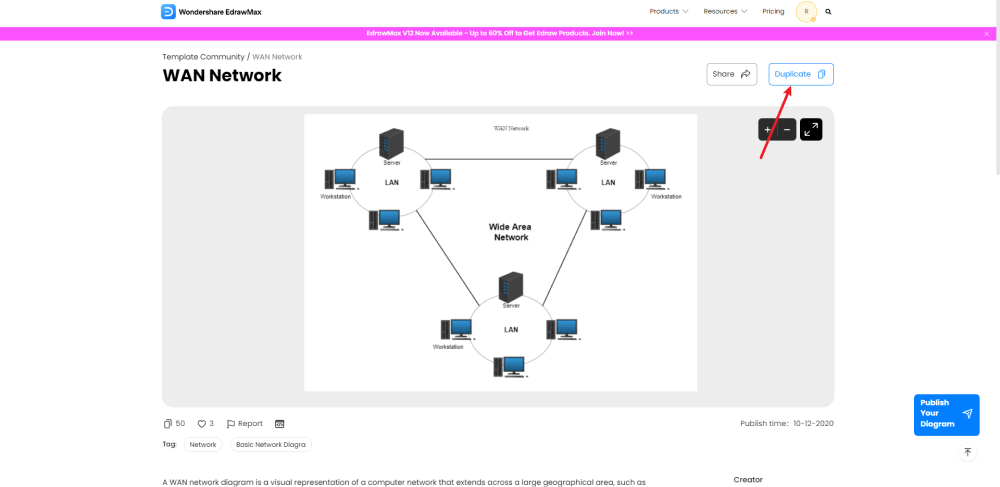This screenshot has height=487, width=1000.
Task: Zoom in with the plus icon
Action: point(767,129)
